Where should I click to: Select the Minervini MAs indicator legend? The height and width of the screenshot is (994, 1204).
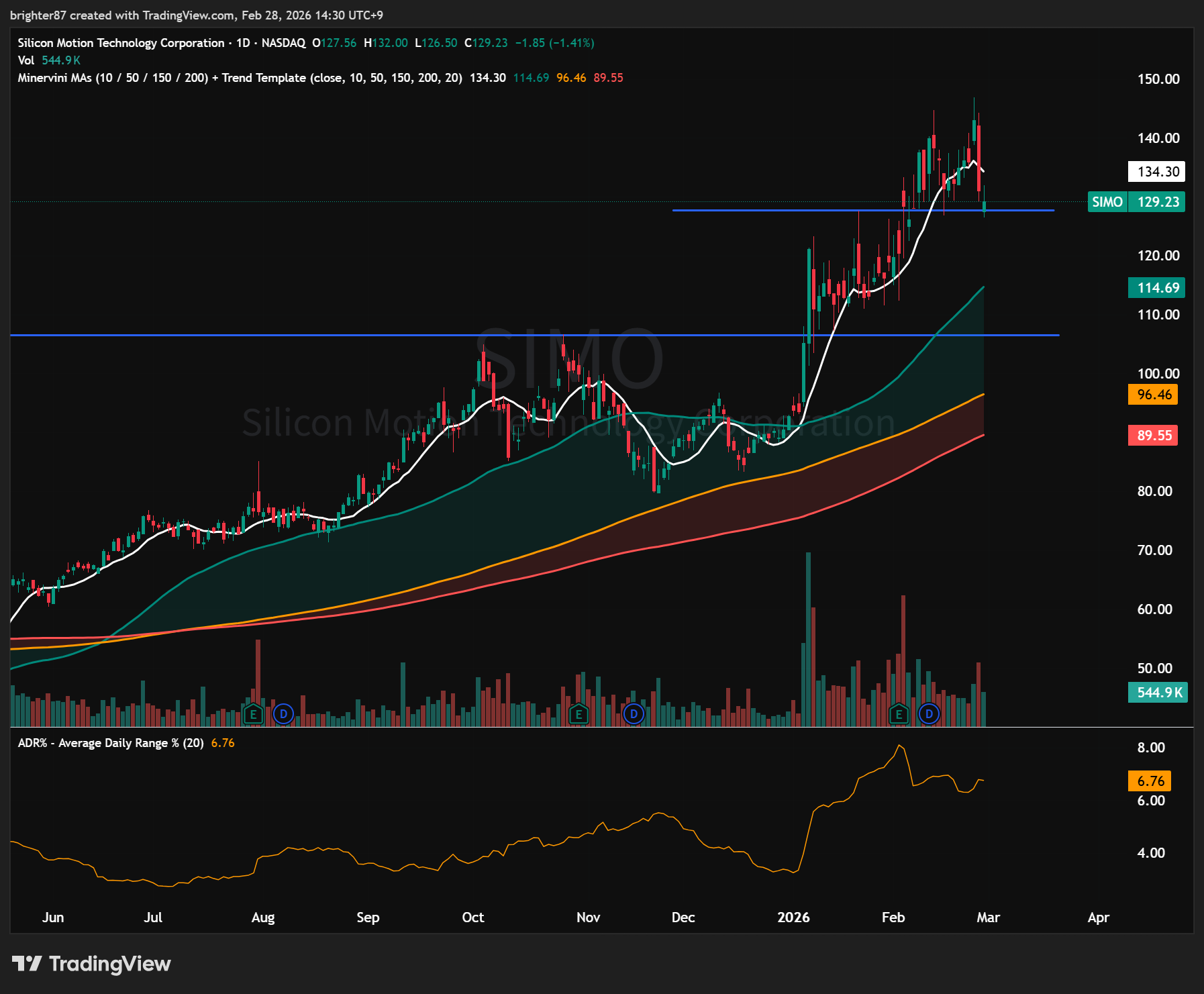[240, 78]
